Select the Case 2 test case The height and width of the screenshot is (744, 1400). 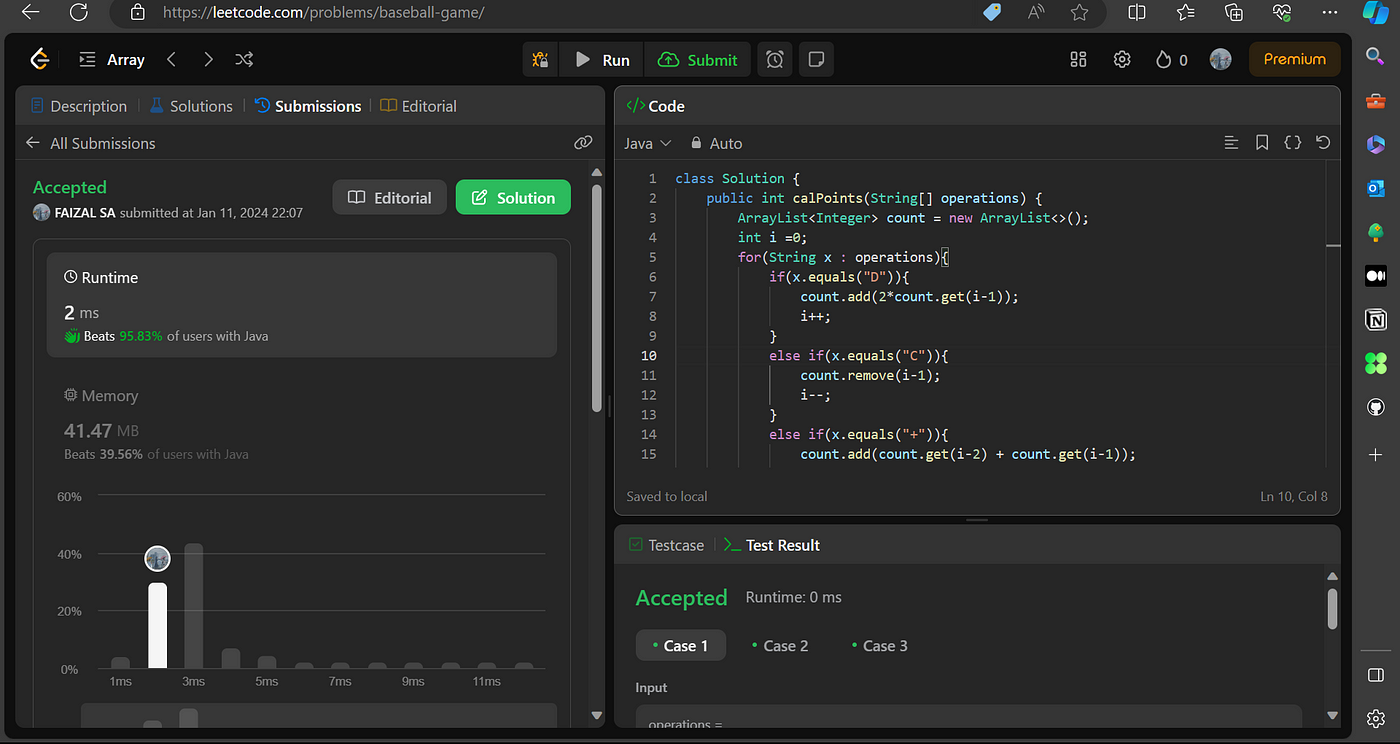tap(779, 646)
